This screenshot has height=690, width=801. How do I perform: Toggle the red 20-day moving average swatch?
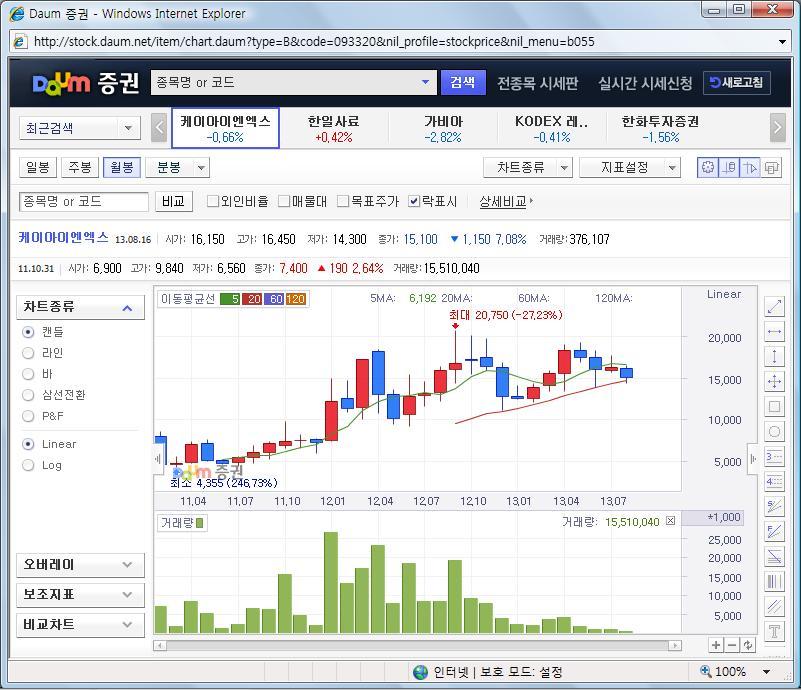click(252, 299)
